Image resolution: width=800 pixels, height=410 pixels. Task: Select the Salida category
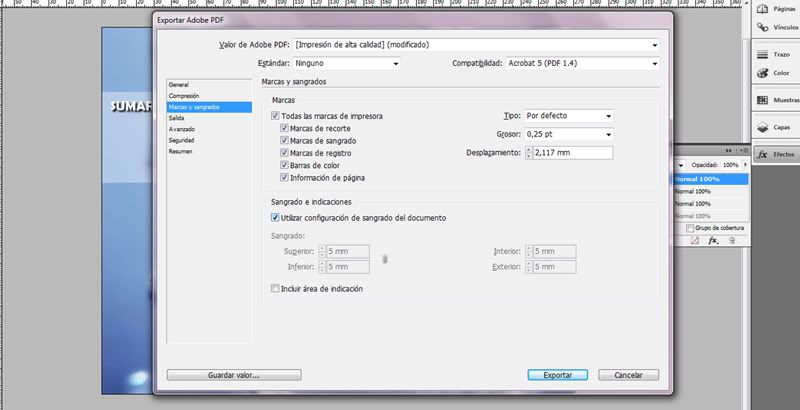point(209,118)
